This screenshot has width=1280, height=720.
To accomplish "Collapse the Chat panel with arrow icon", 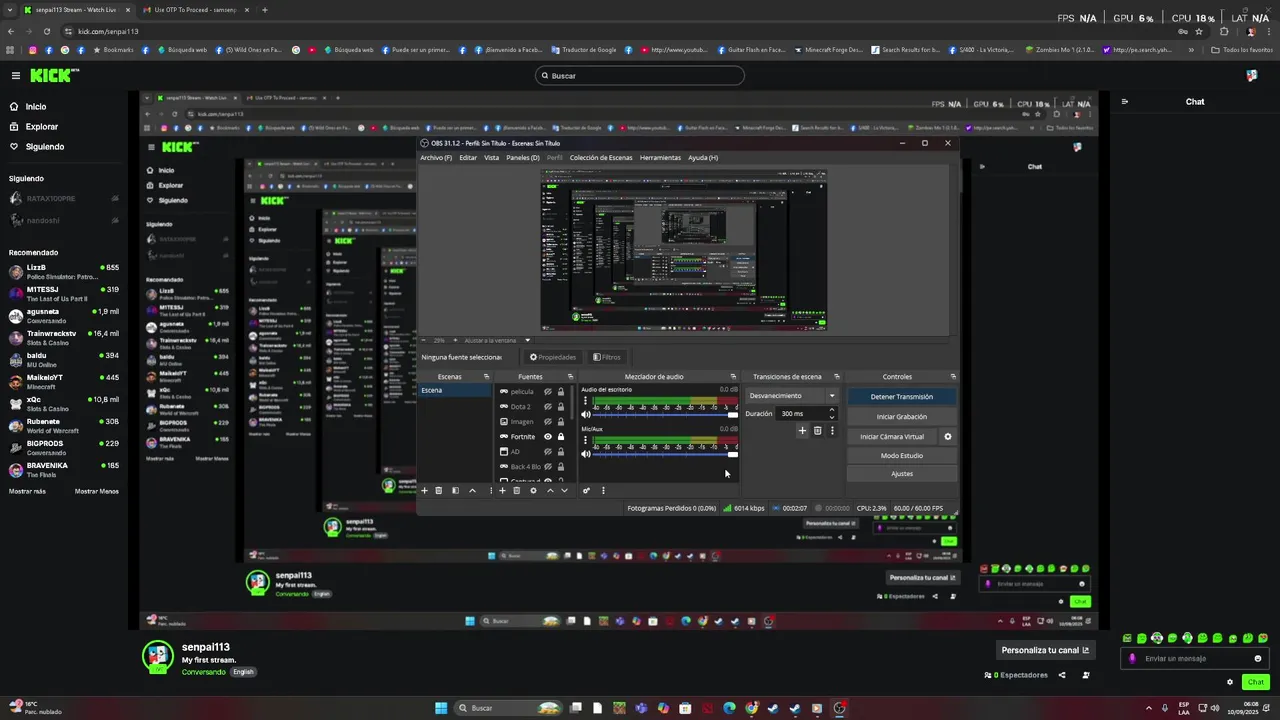I will [x=1125, y=101].
